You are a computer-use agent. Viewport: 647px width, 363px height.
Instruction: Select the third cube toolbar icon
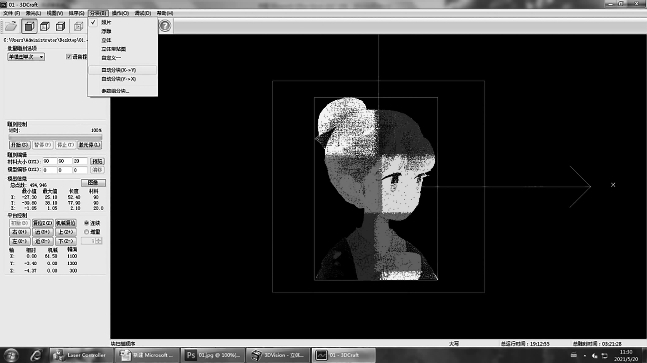point(61,26)
